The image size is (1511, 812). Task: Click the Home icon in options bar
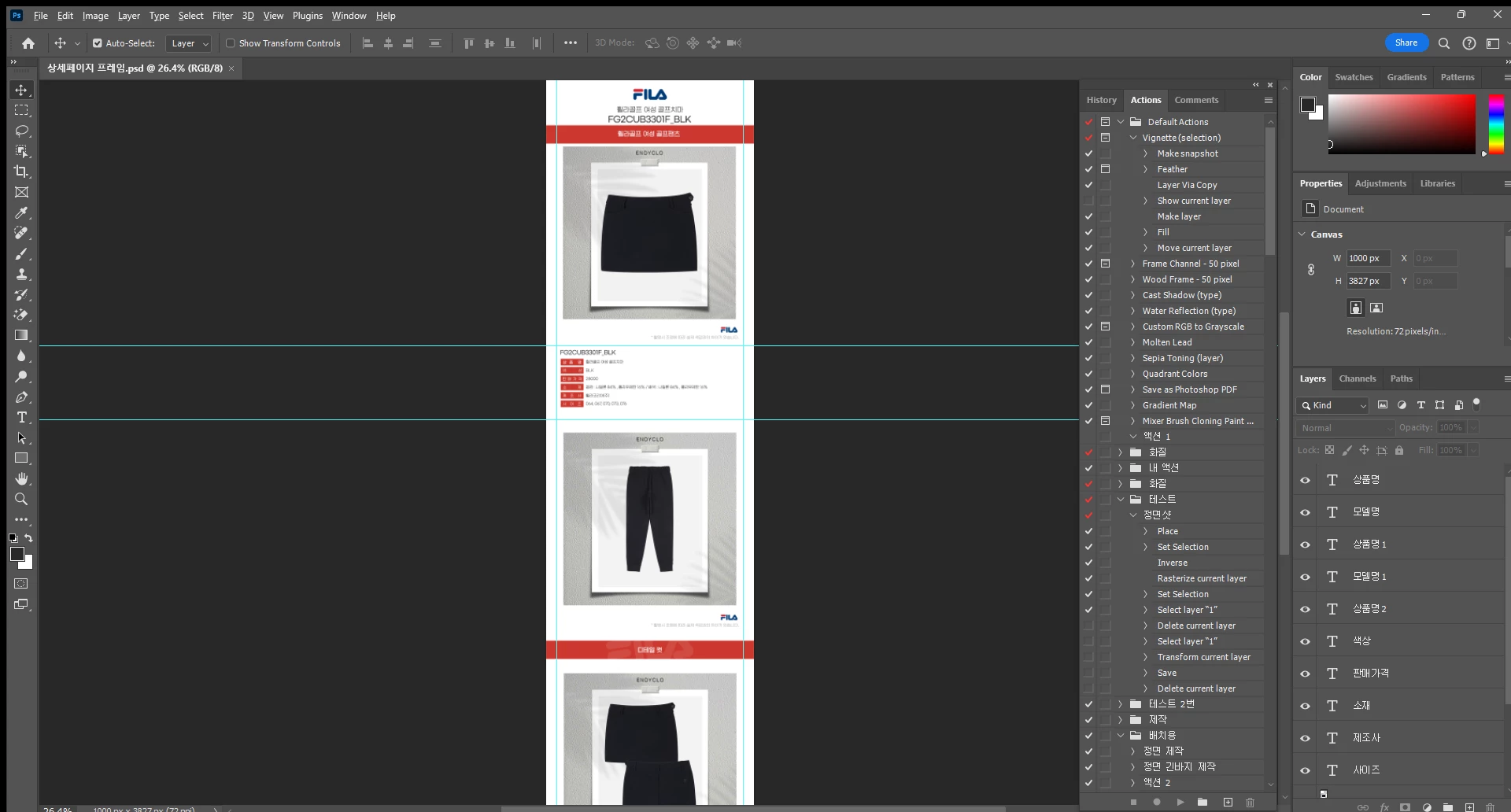[x=28, y=43]
